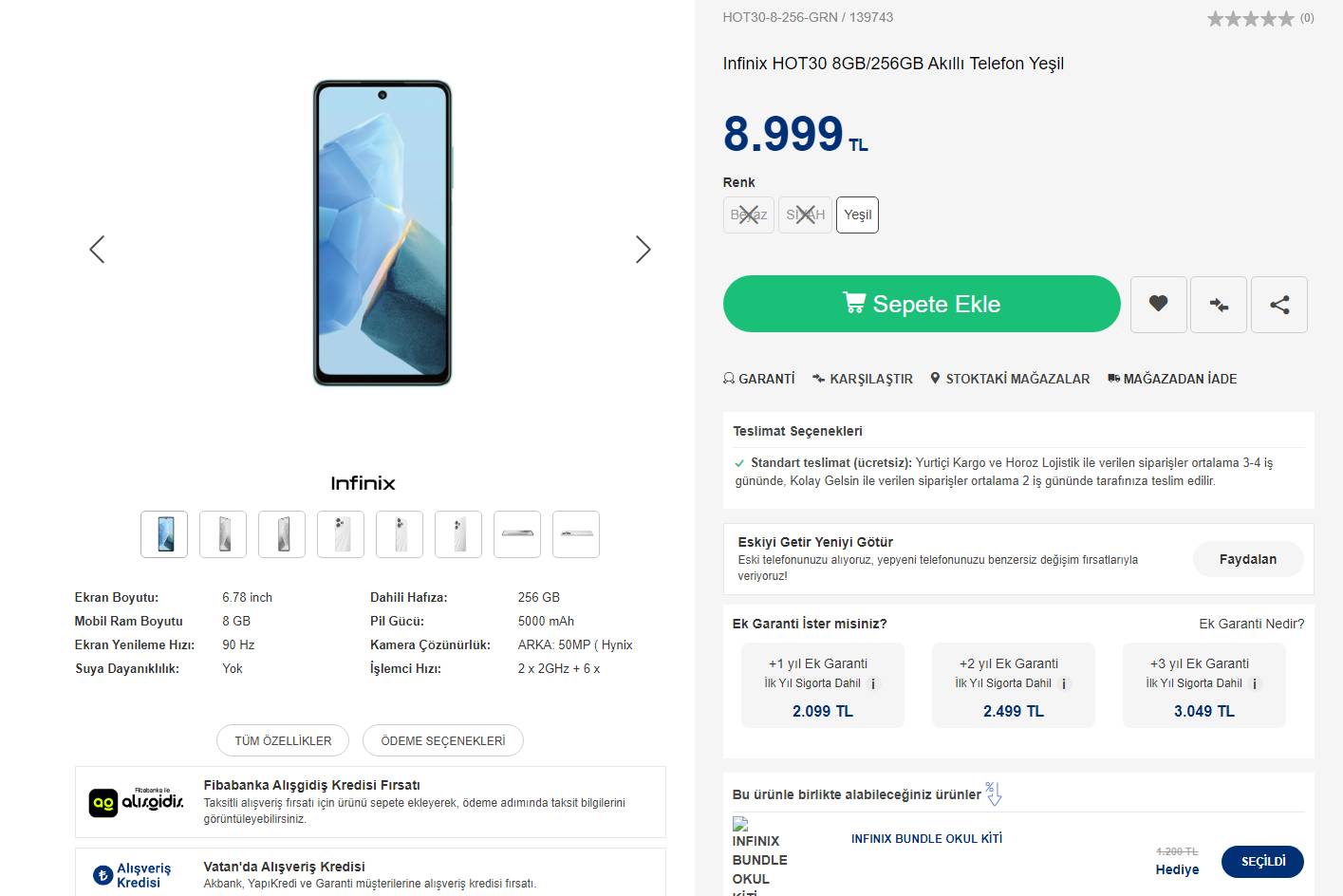Choose the Beyaz color option

749,215
